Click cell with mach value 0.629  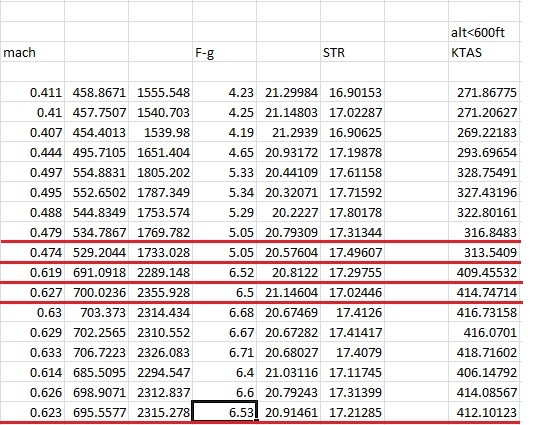pyautogui.click(x=32, y=332)
